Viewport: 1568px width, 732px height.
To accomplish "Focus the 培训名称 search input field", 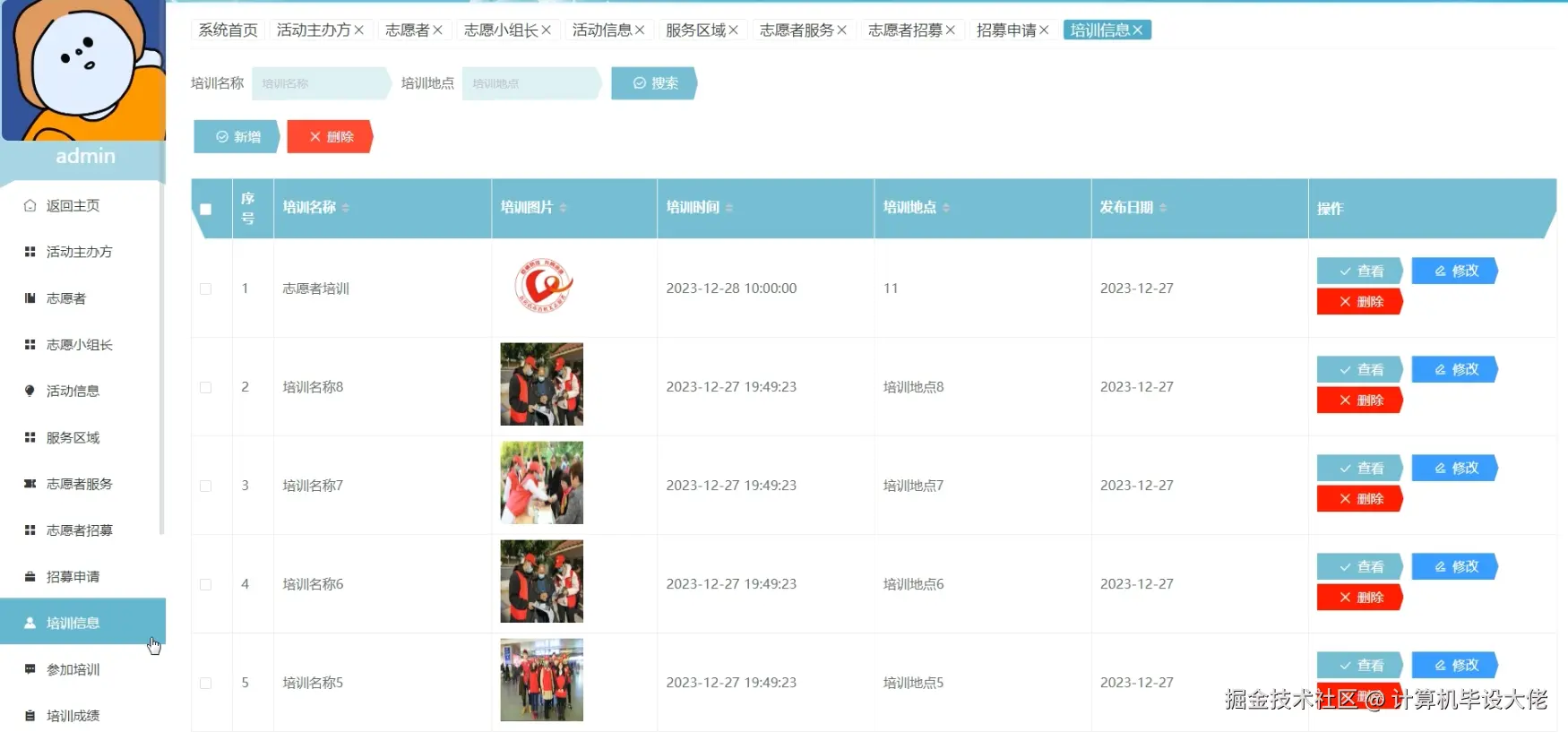I will tap(321, 83).
